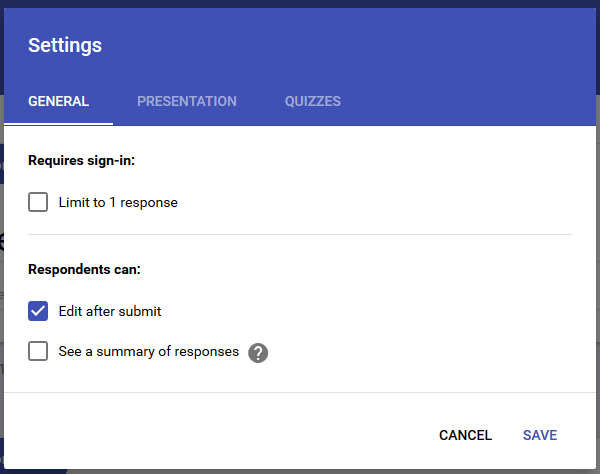Enable the Limit to 1 response checkbox

coord(38,202)
